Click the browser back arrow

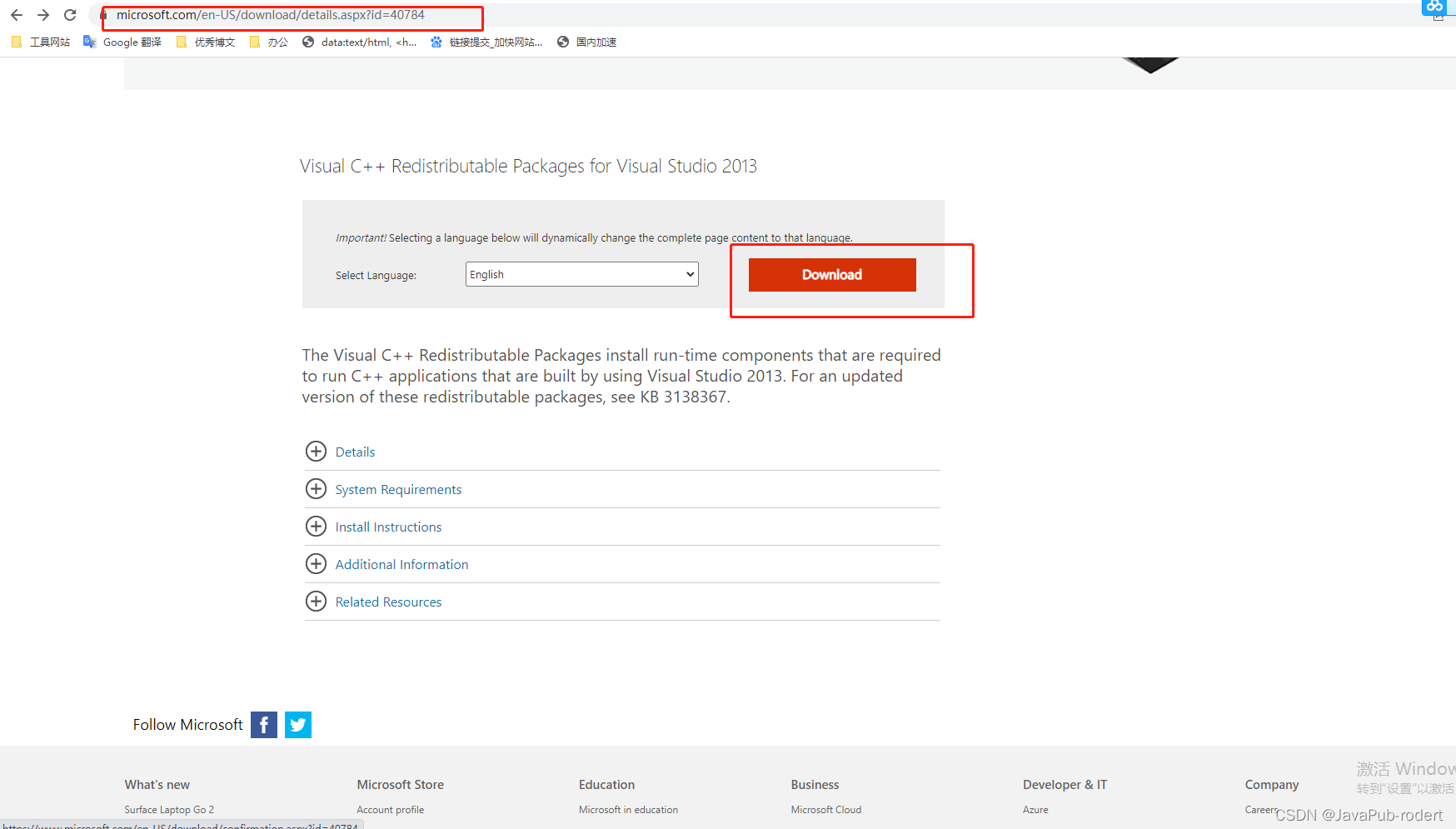point(17,15)
